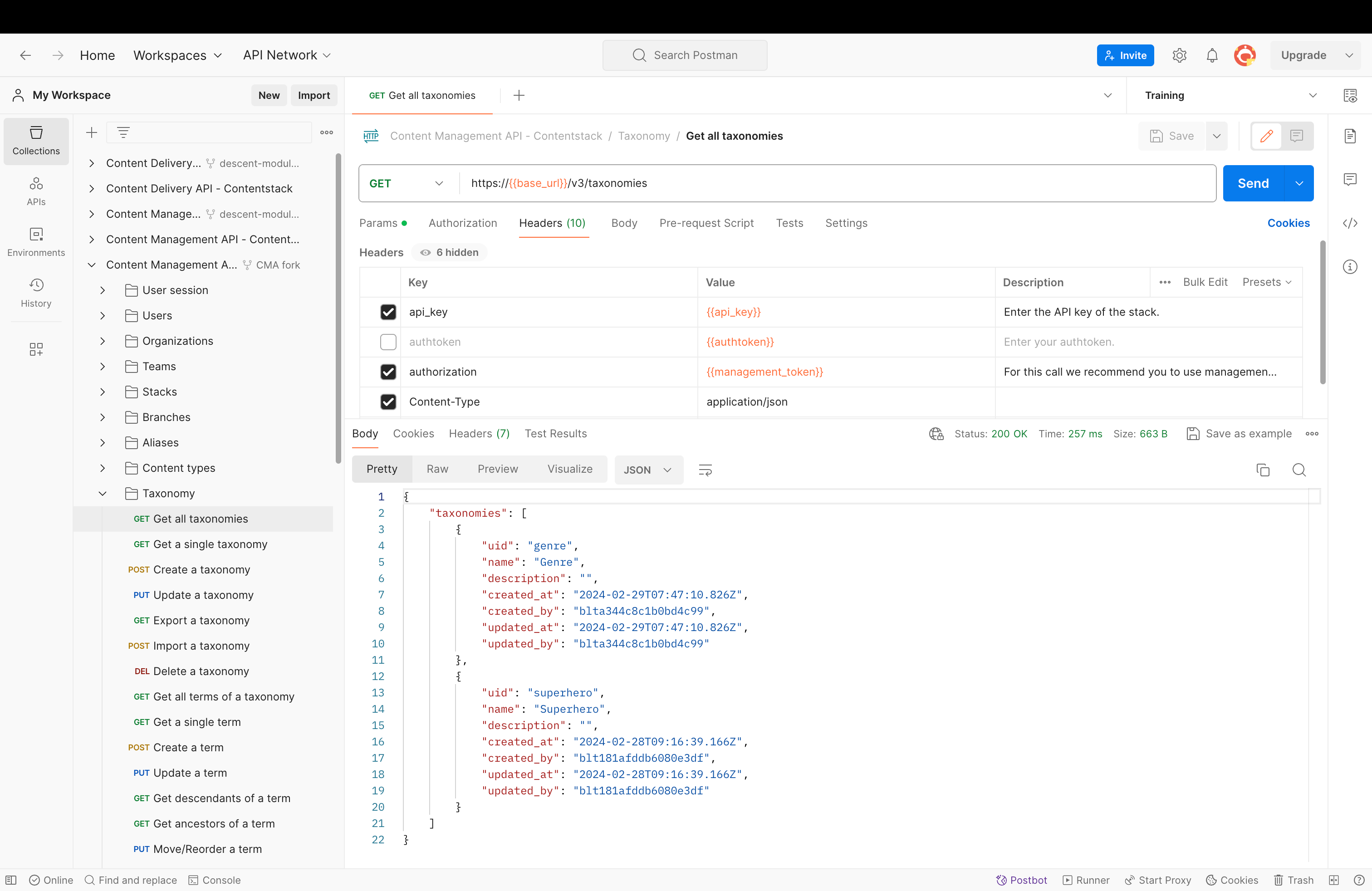Click the configure workspace sidebar grid icon

[36, 349]
